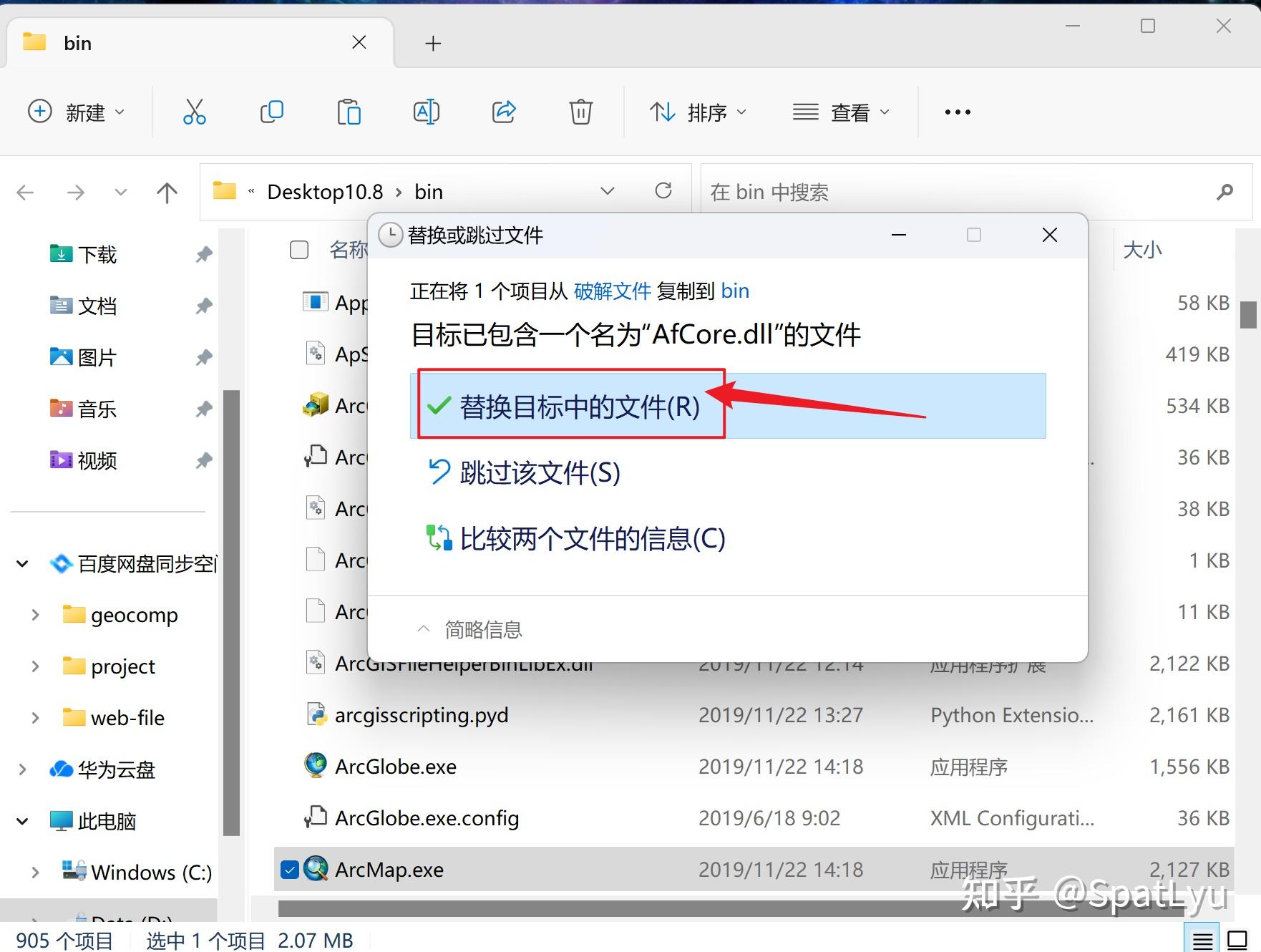Collapse dialog details with the 简略信息 chevron
This screenshot has width=1261, height=952.
tap(424, 628)
